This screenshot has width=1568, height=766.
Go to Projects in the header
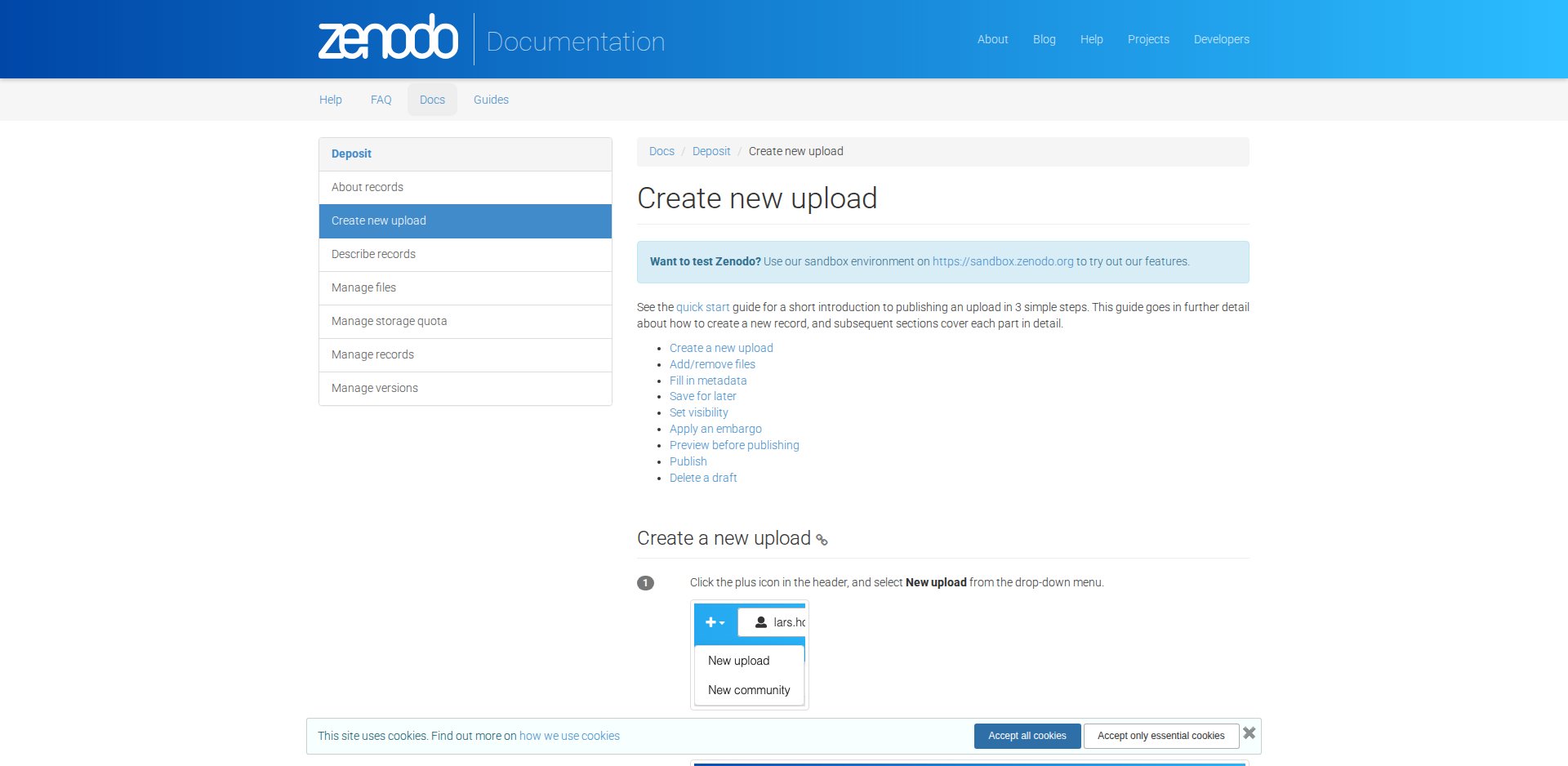coord(1148,39)
